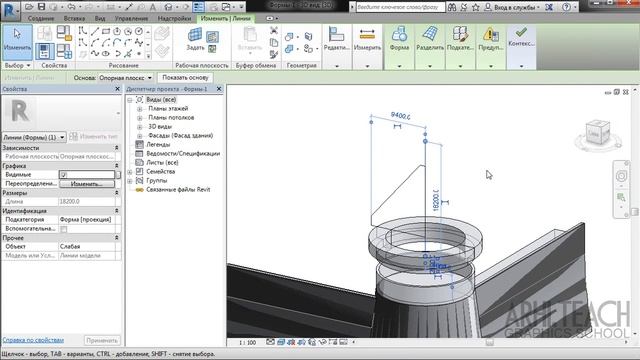
Task: Select the Изменить (Modify) arrow tool
Action: (x=17, y=42)
